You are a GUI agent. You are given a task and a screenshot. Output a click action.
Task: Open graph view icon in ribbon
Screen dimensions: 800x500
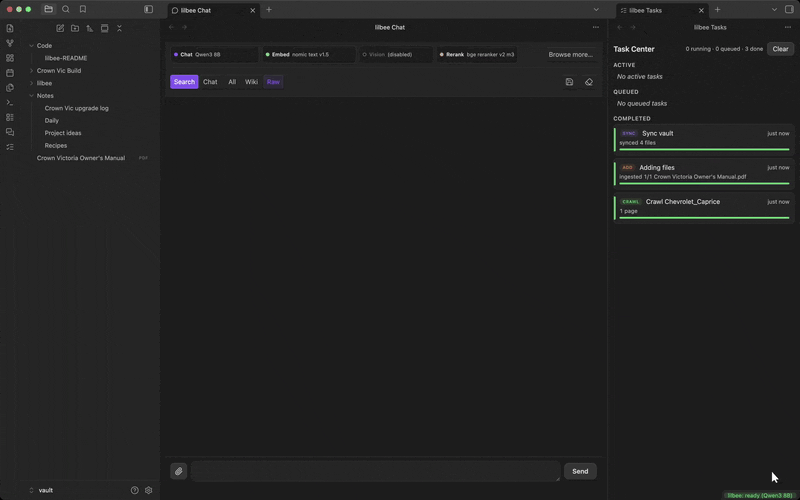click(x=10, y=43)
